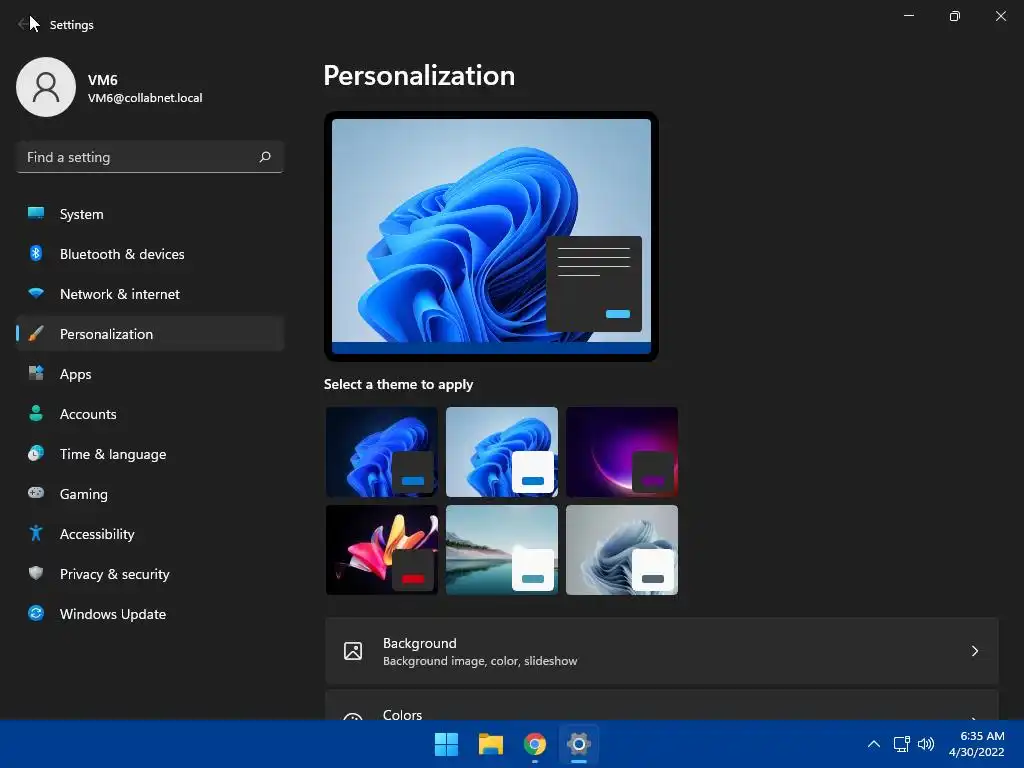Open the clock and date flyout
This screenshot has width=1024, height=768.
point(976,744)
